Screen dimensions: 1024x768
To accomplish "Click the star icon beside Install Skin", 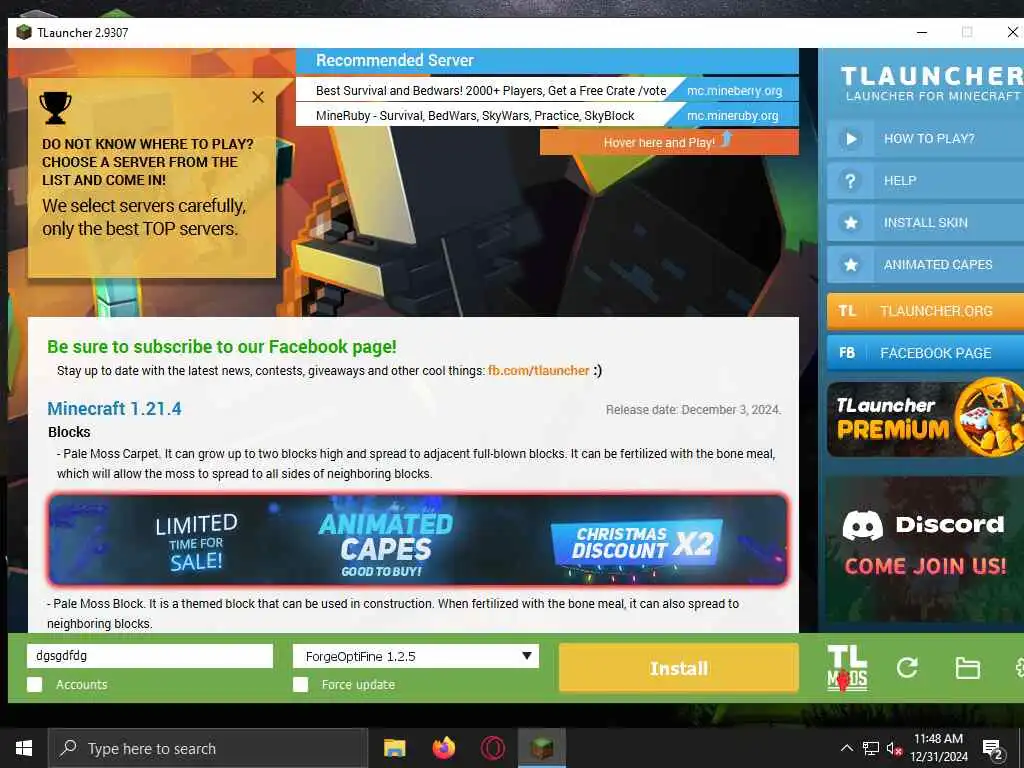I will [850, 223].
